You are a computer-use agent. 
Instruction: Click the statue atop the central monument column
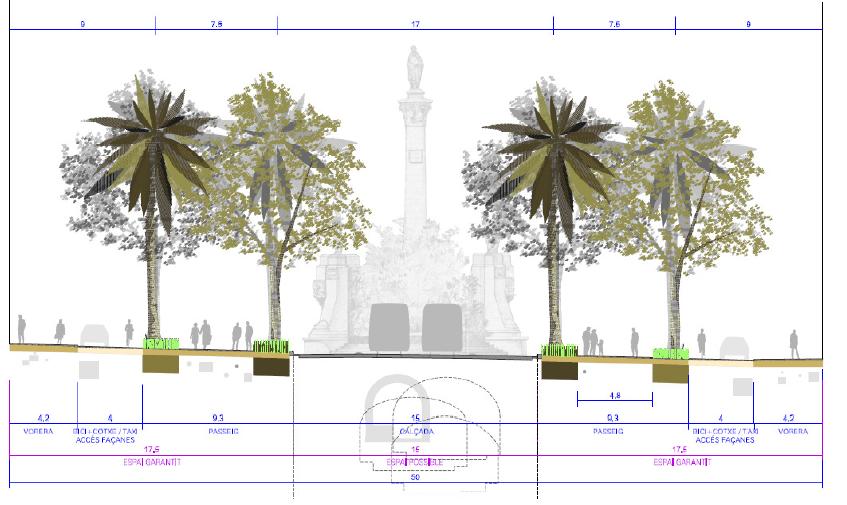coord(414,67)
